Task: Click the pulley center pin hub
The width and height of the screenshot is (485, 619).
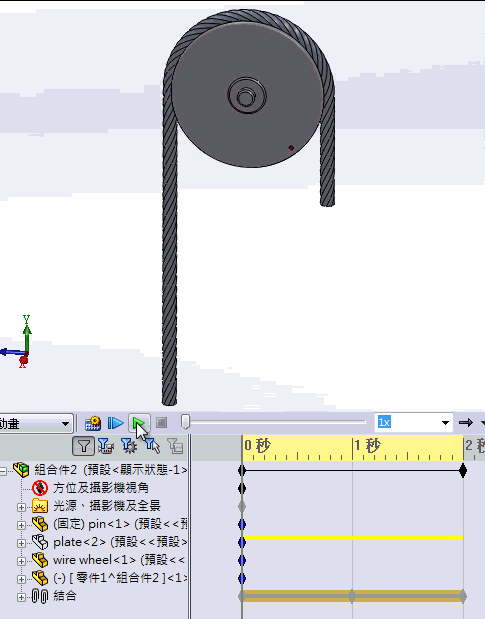Action: click(247, 96)
